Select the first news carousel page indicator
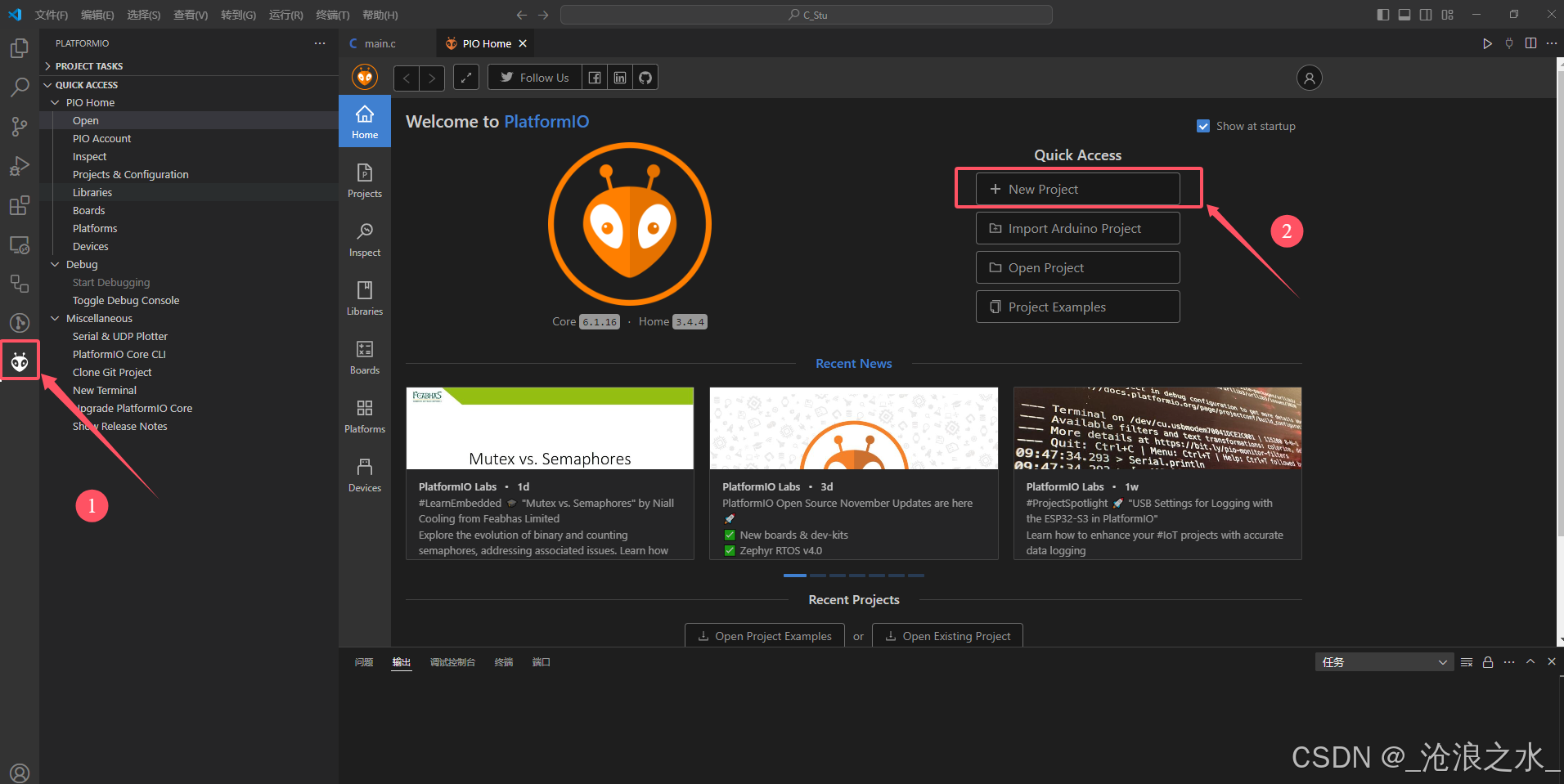Image resolution: width=1564 pixels, height=784 pixels. click(x=794, y=576)
